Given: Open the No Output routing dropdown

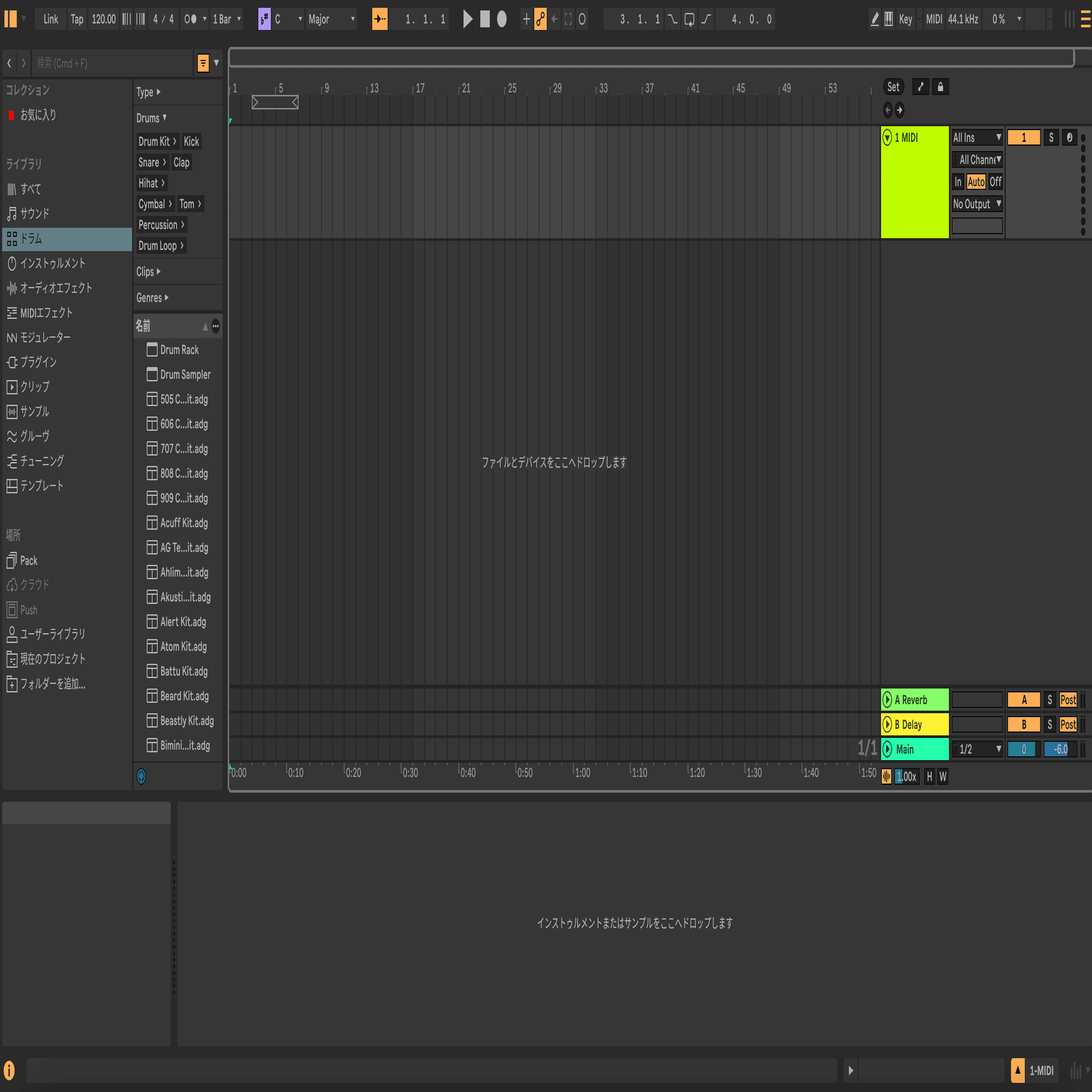Looking at the screenshot, I should pos(976,204).
